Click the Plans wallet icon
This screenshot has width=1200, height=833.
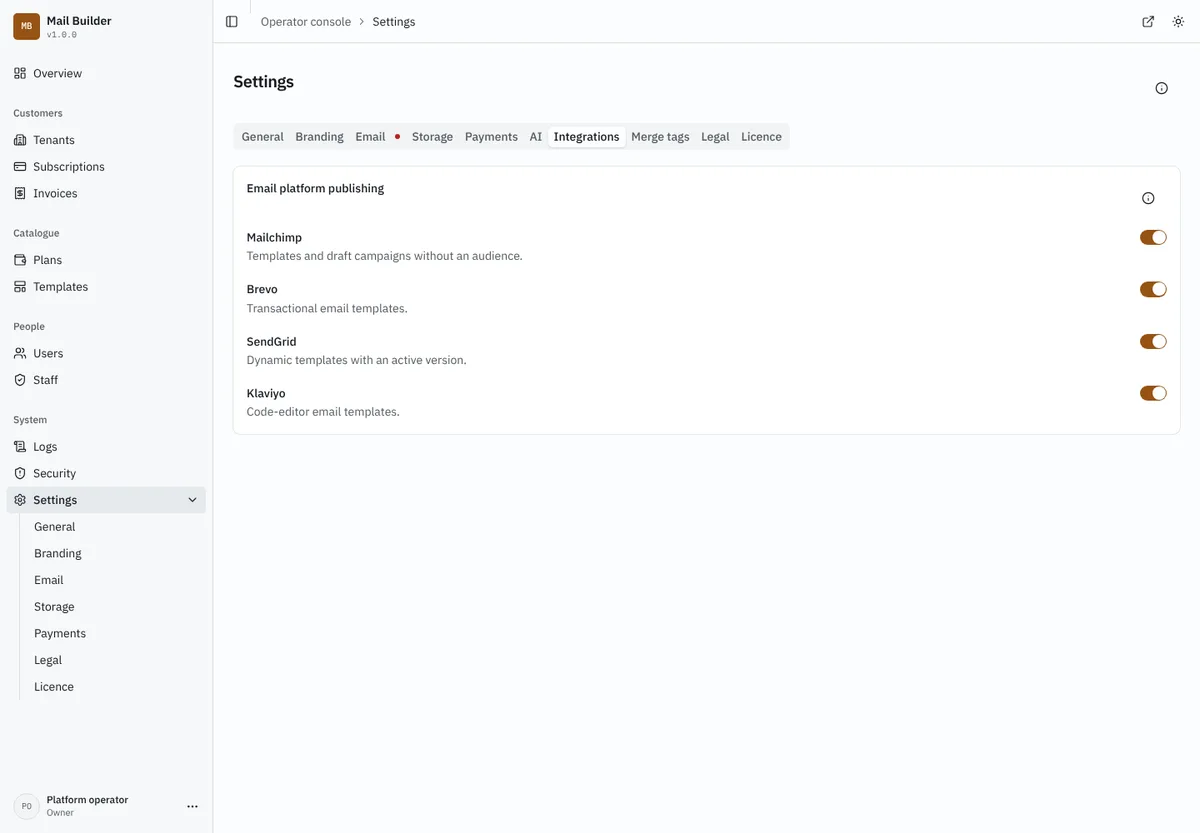[x=20, y=260]
